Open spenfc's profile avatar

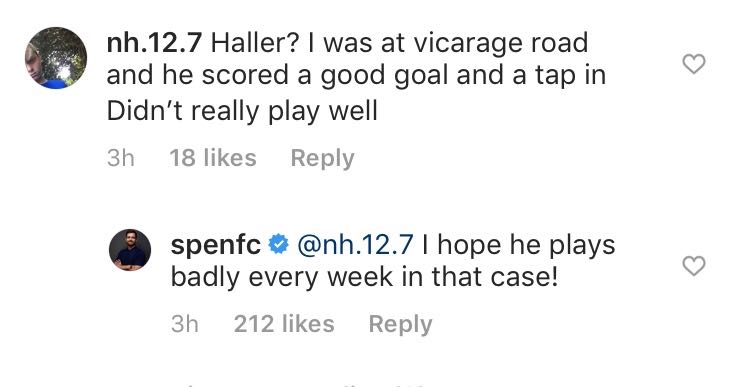pyautogui.click(x=130, y=250)
